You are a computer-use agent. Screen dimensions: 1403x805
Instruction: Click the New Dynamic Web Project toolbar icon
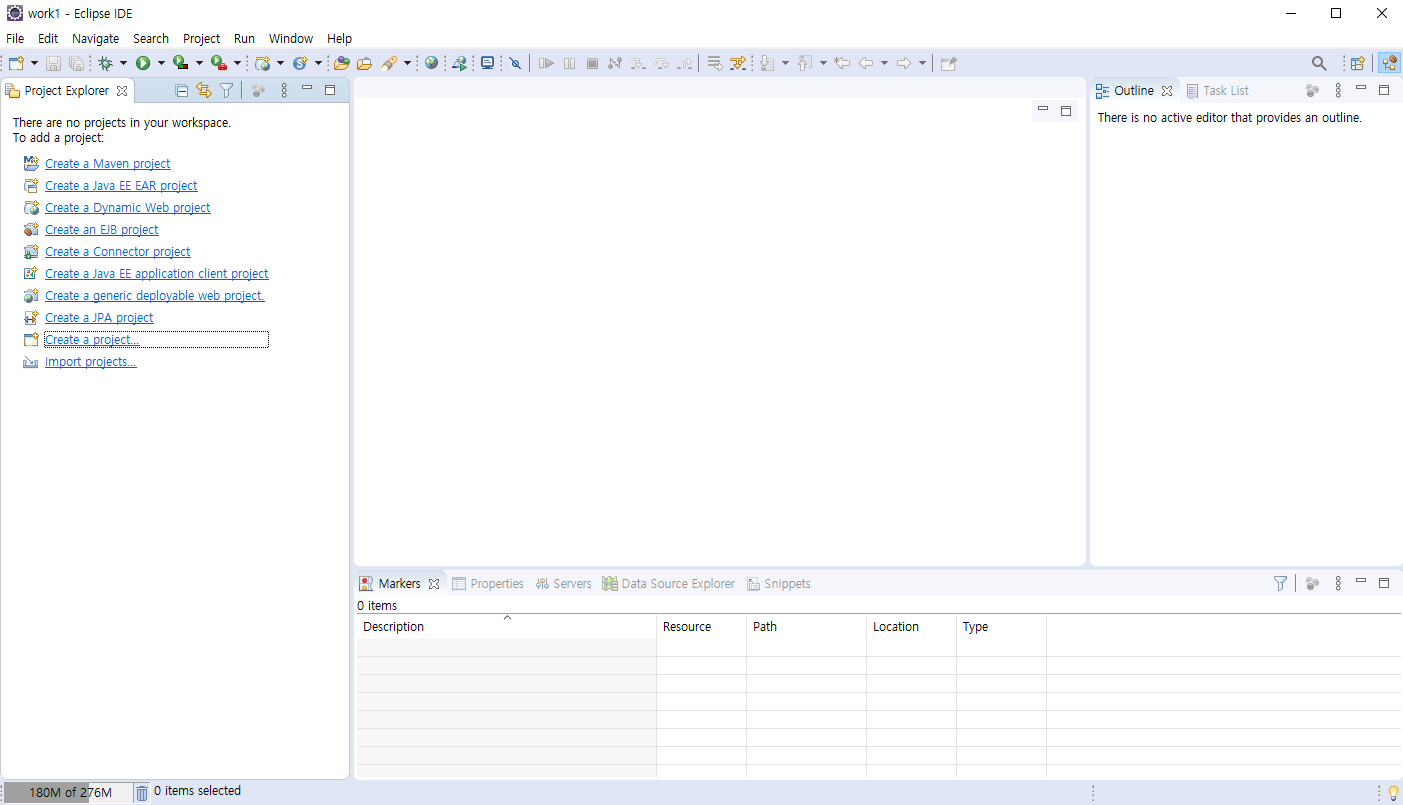coord(262,63)
